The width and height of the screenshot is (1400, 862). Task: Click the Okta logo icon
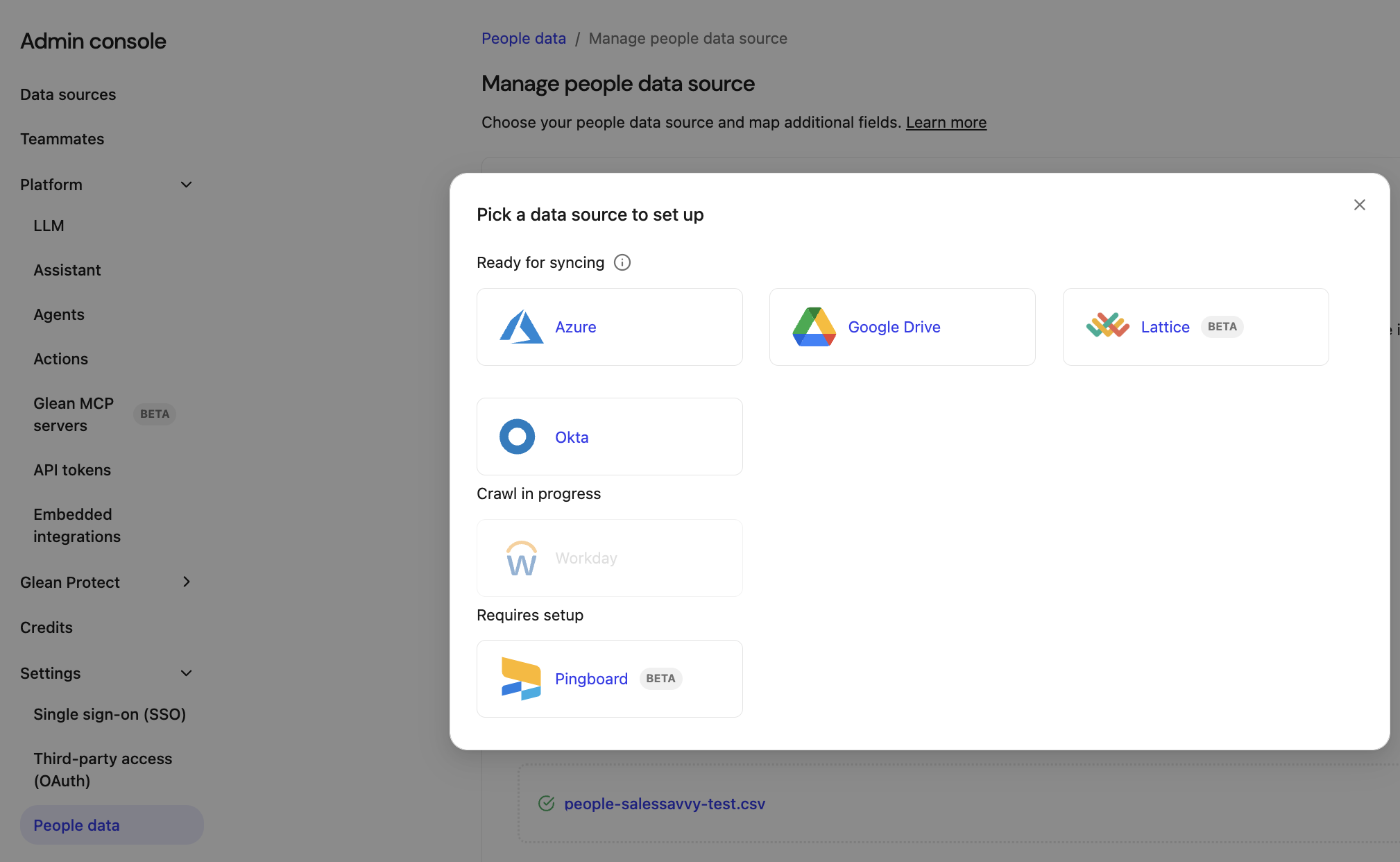pyautogui.click(x=518, y=437)
